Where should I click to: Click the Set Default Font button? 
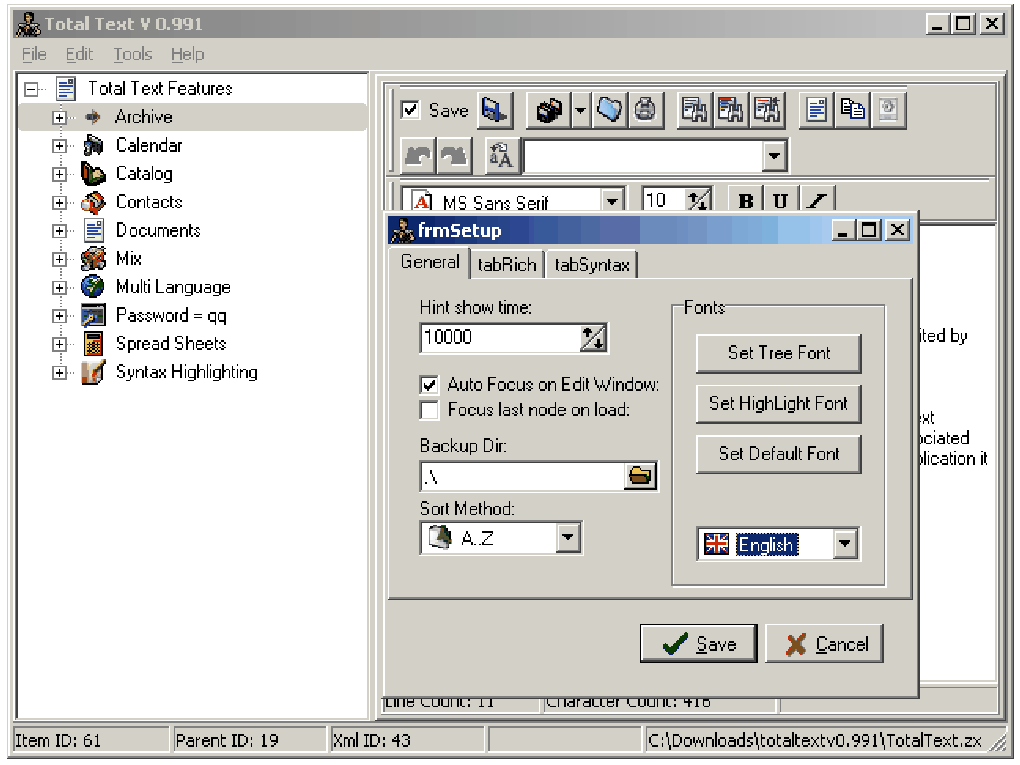(779, 454)
